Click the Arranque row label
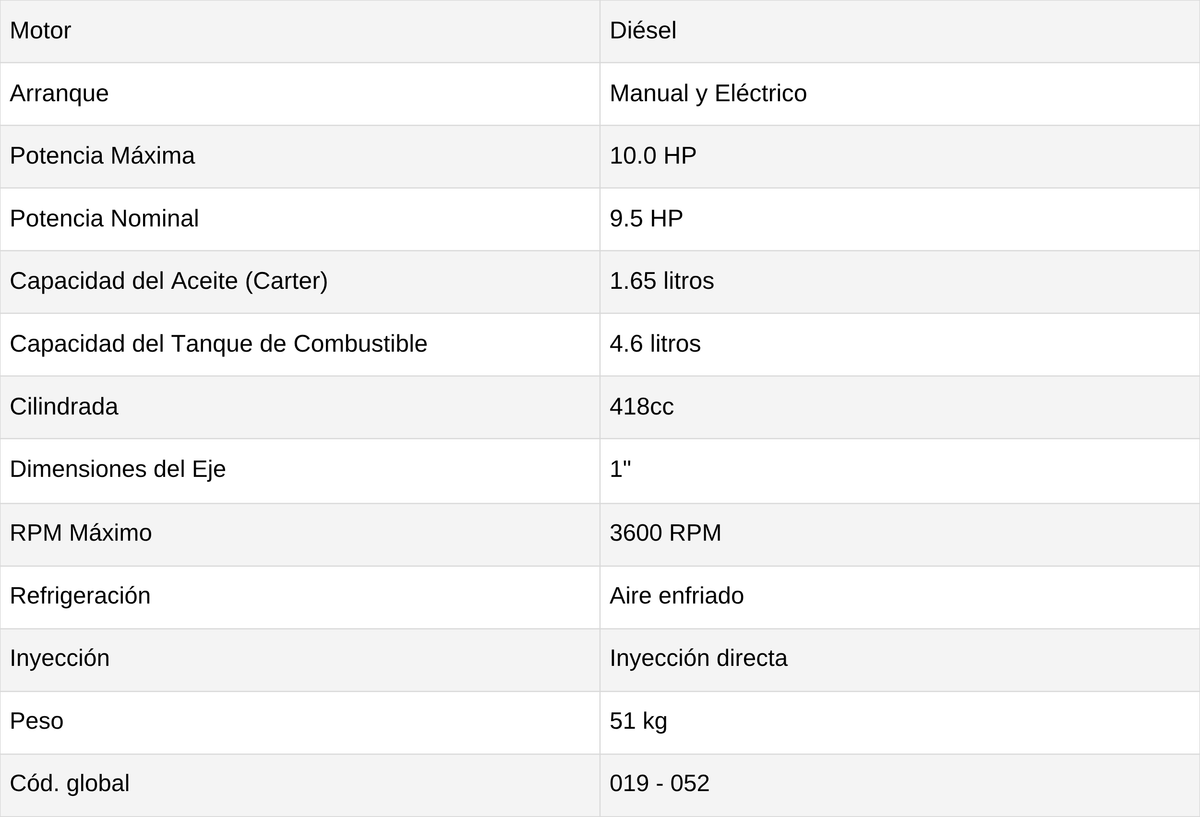This screenshot has height=817, width=1200. 59,93
